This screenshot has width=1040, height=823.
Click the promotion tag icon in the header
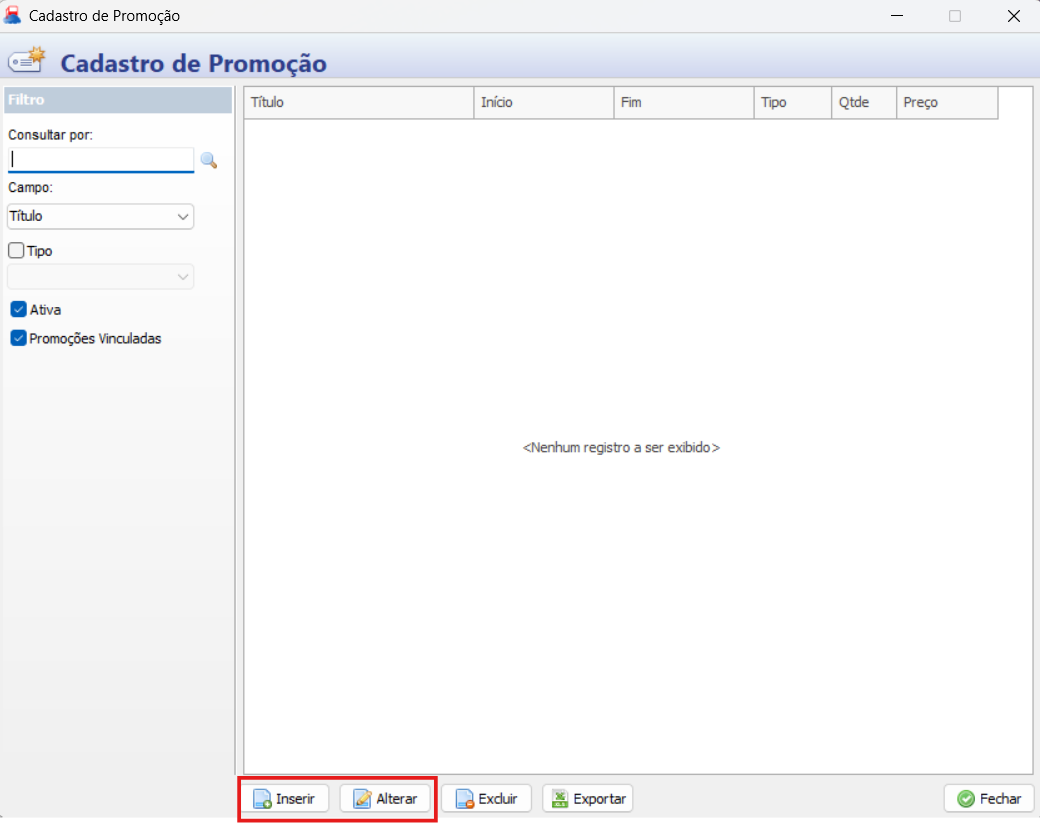28,60
